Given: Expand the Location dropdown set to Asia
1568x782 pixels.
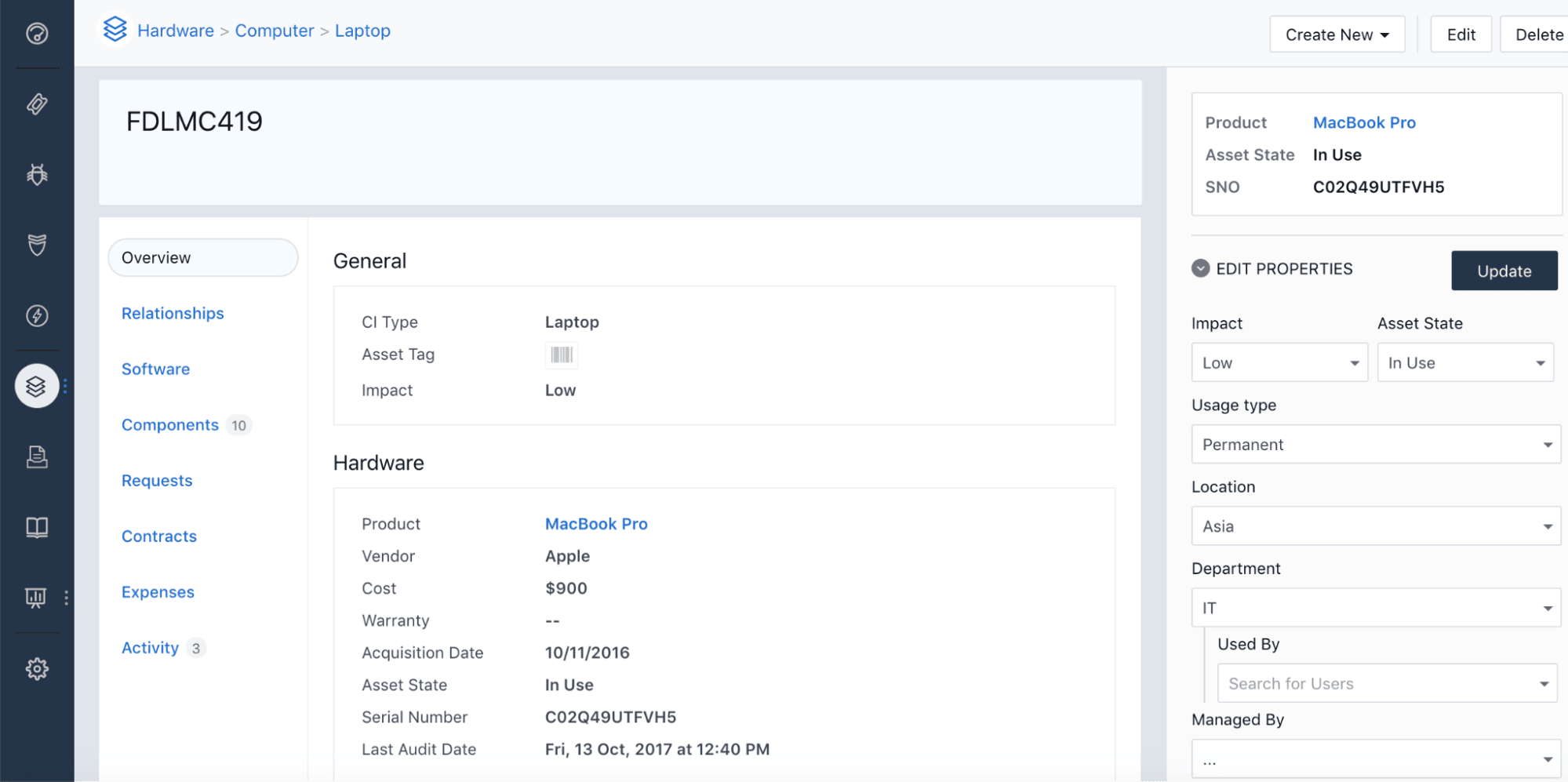Looking at the screenshot, I should pos(1374,526).
